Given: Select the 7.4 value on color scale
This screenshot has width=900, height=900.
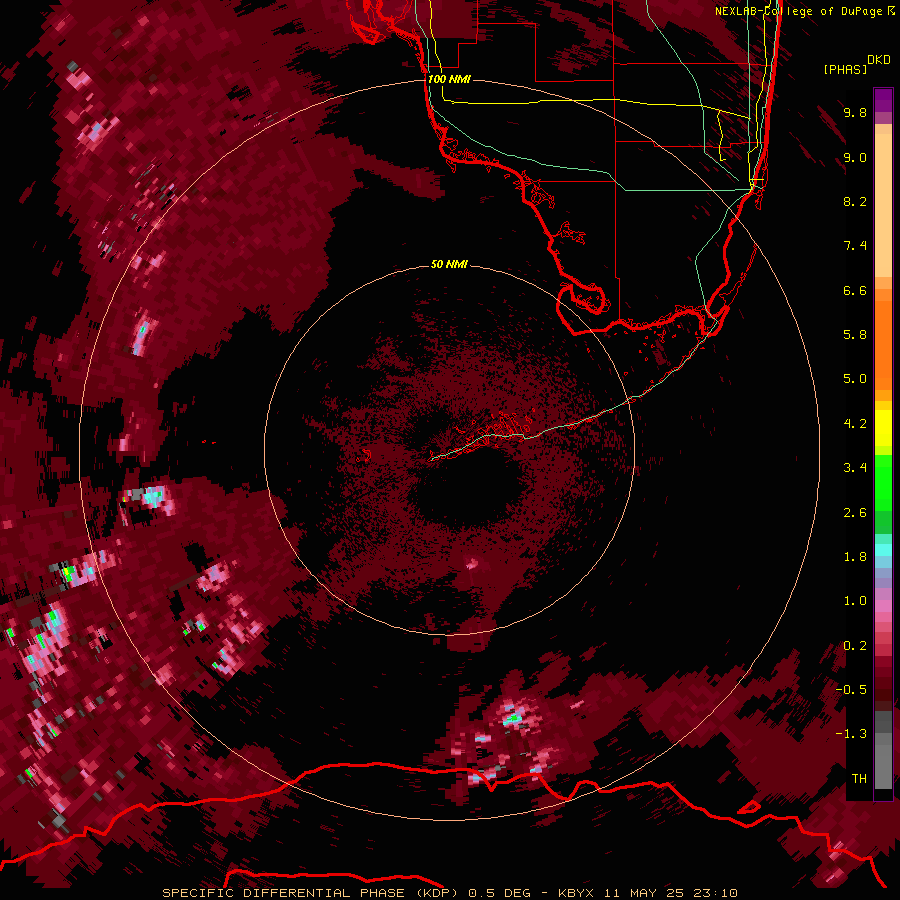Looking at the screenshot, I should click(x=855, y=246).
